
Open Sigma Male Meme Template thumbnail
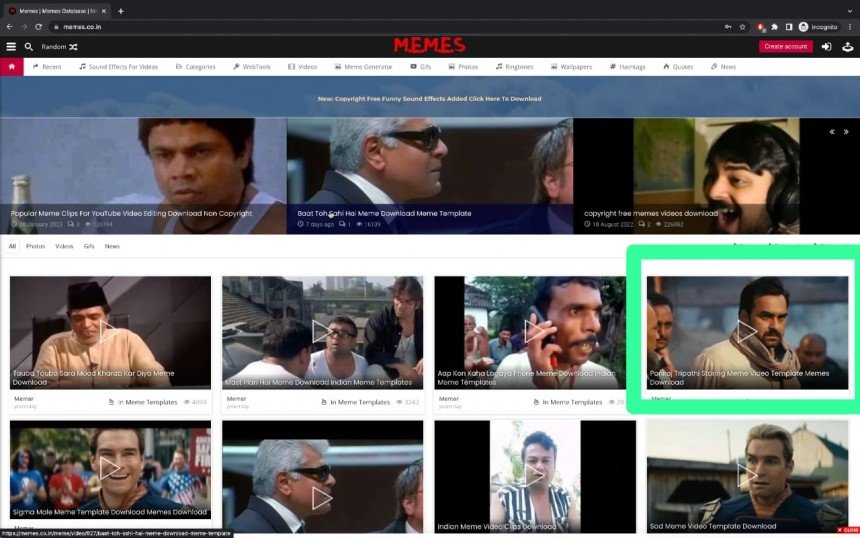(x=110, y=469)
